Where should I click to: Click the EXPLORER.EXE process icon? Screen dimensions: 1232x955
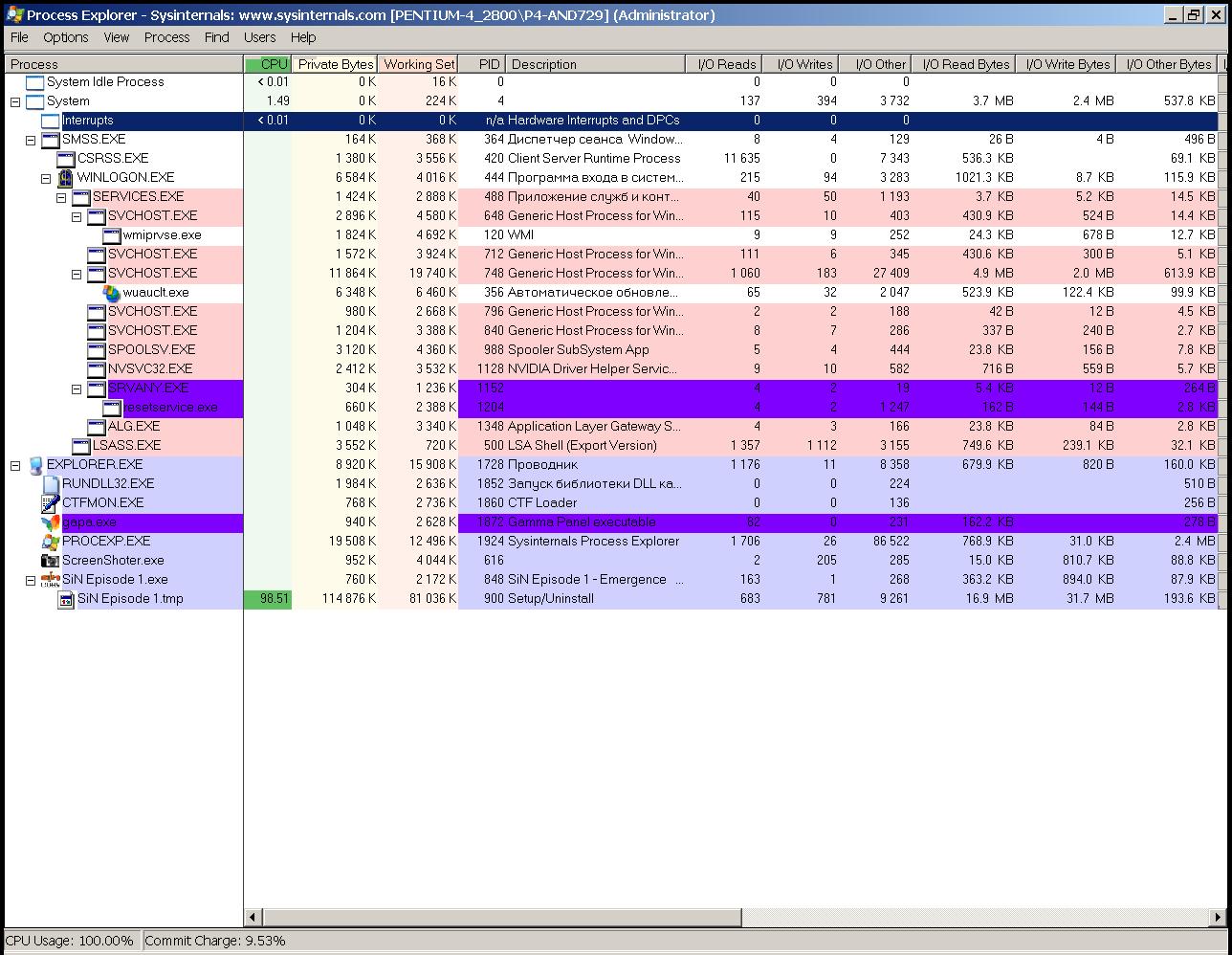tap(35, 465)
